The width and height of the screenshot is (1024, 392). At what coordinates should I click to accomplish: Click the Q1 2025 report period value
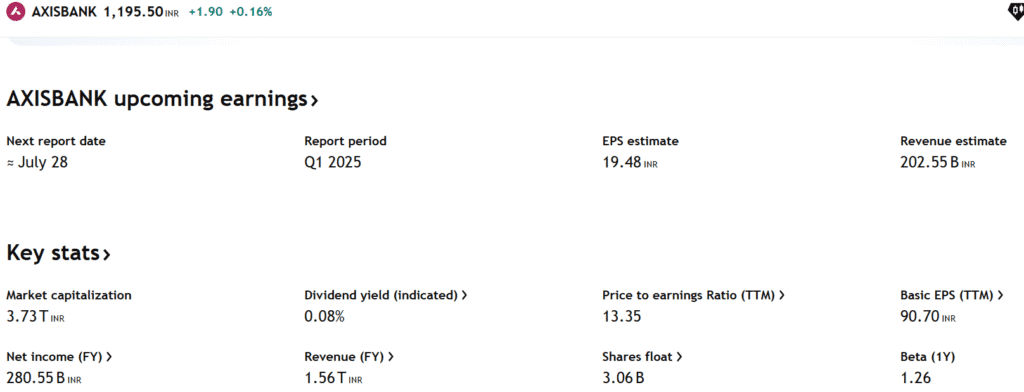click(332, 163)
